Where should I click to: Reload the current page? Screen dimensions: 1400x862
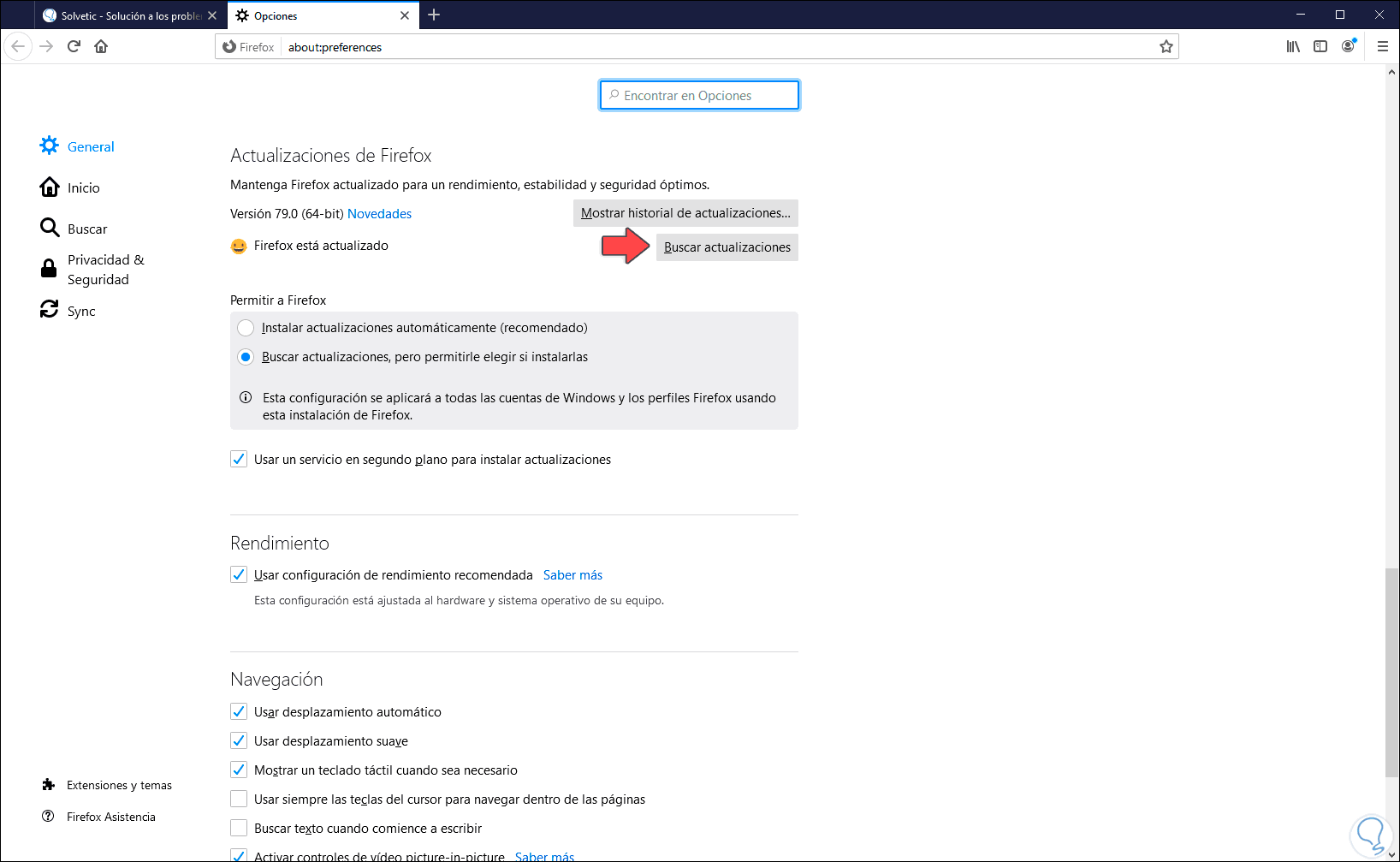74,46
